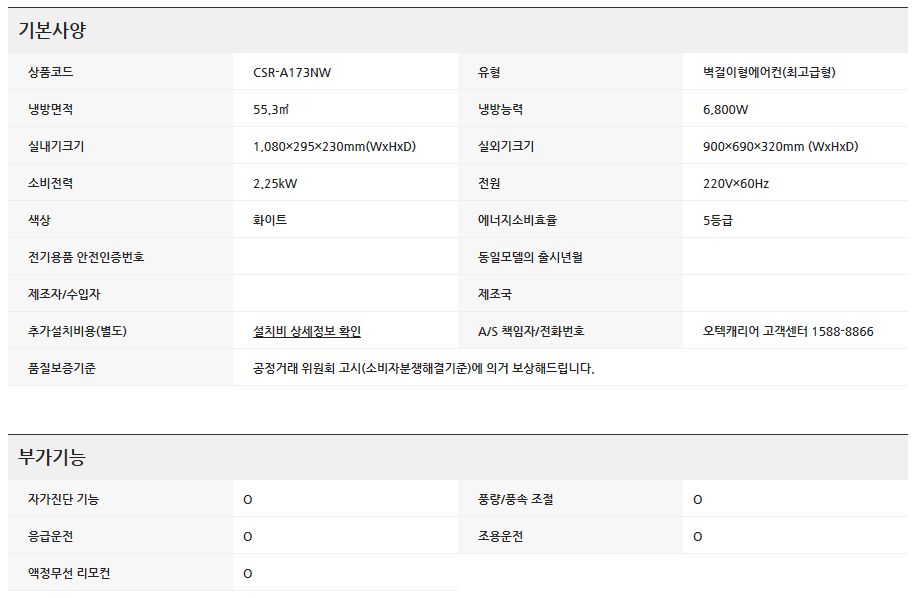Click the 220V×60Hz value
This screenshot has width=920, height=598.
pos(736,184)
